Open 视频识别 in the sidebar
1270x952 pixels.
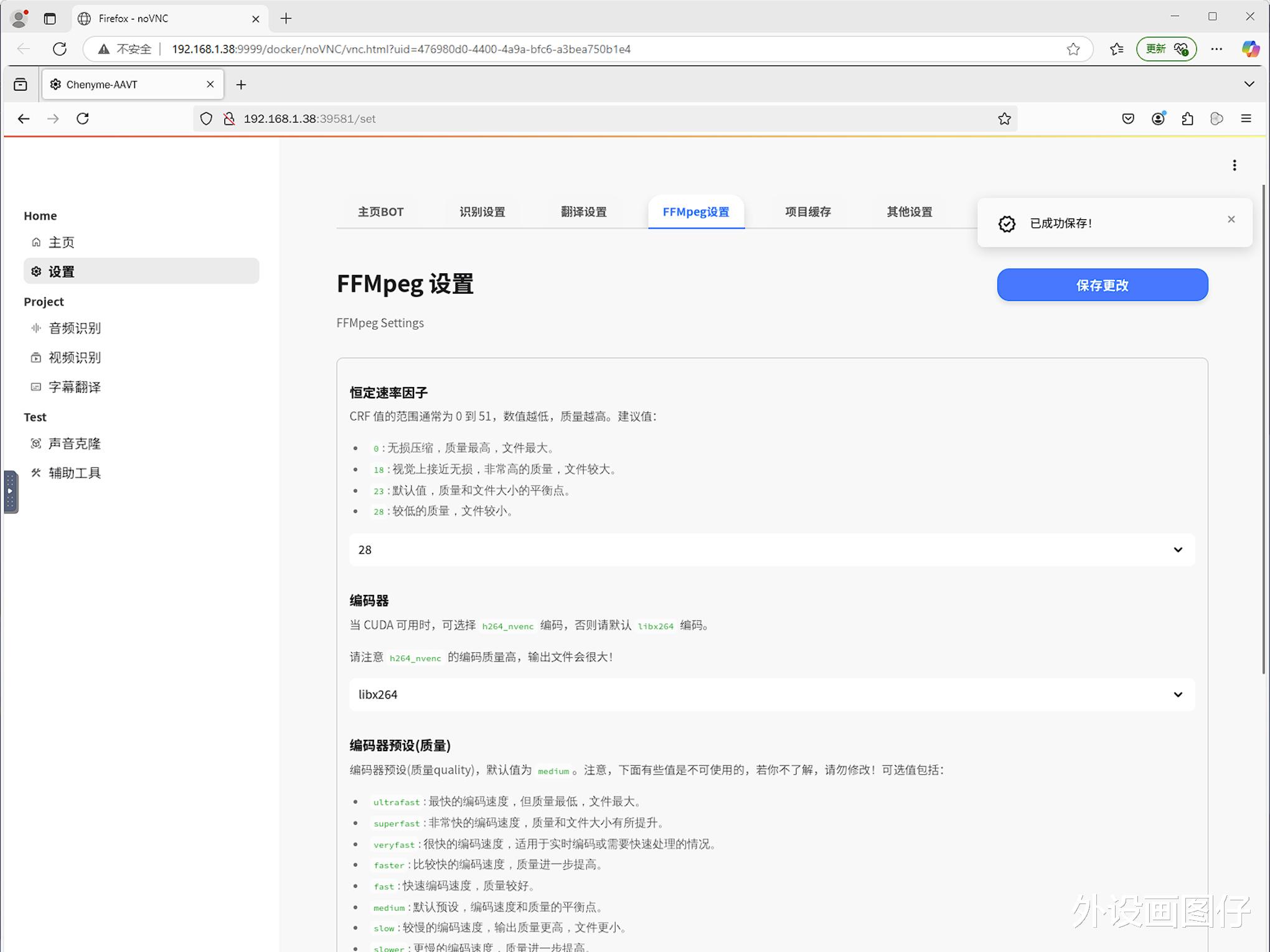75,358
